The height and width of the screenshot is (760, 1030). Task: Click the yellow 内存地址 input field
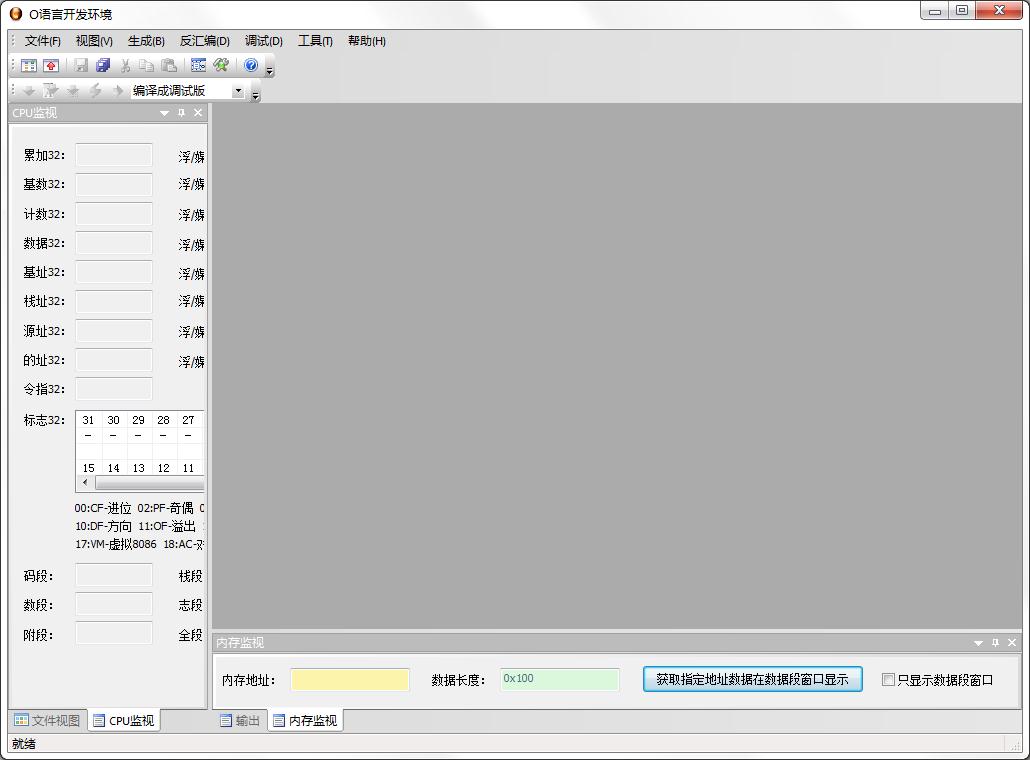tap(350, 680)
